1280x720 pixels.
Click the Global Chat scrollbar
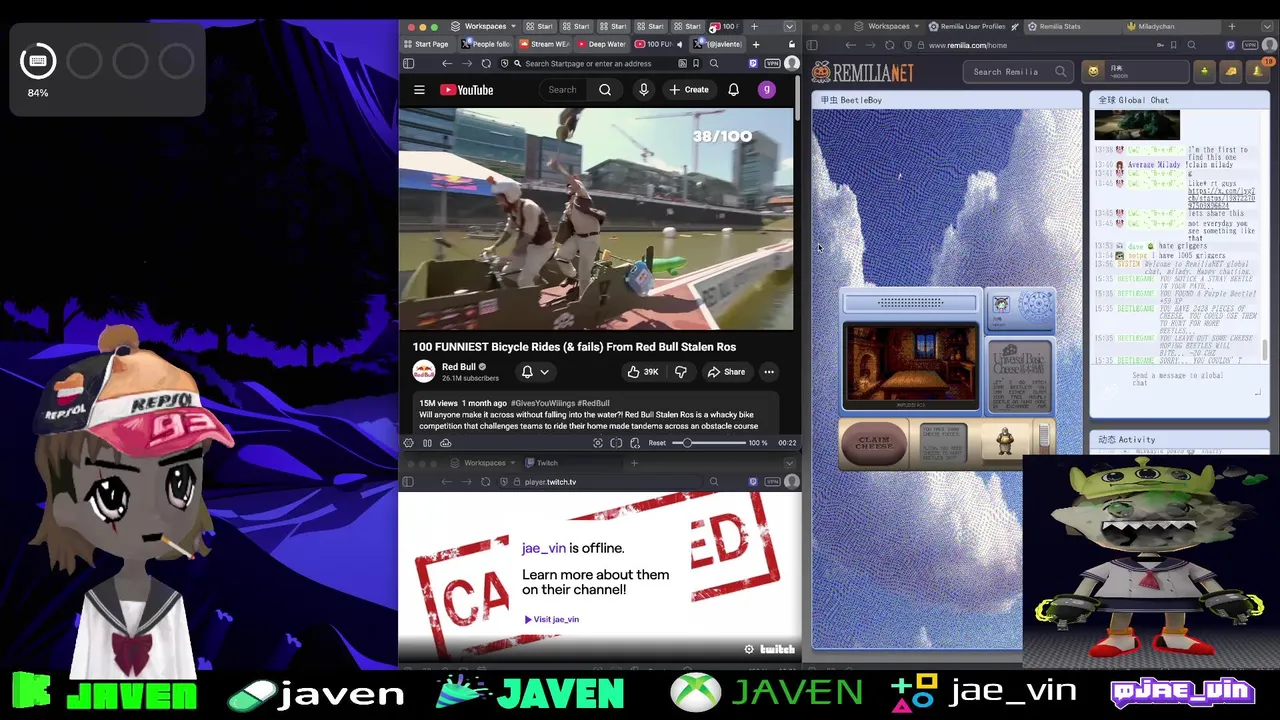1265,350
